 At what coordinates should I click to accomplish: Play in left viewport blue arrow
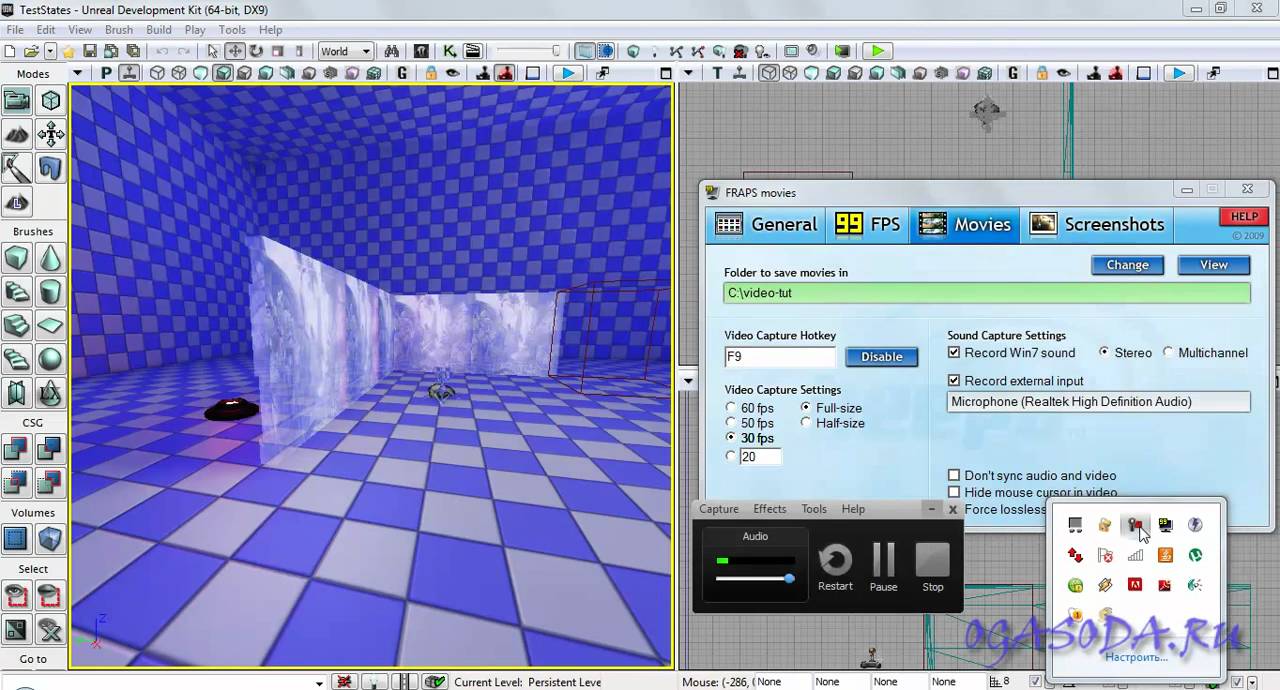pos(567,73)
